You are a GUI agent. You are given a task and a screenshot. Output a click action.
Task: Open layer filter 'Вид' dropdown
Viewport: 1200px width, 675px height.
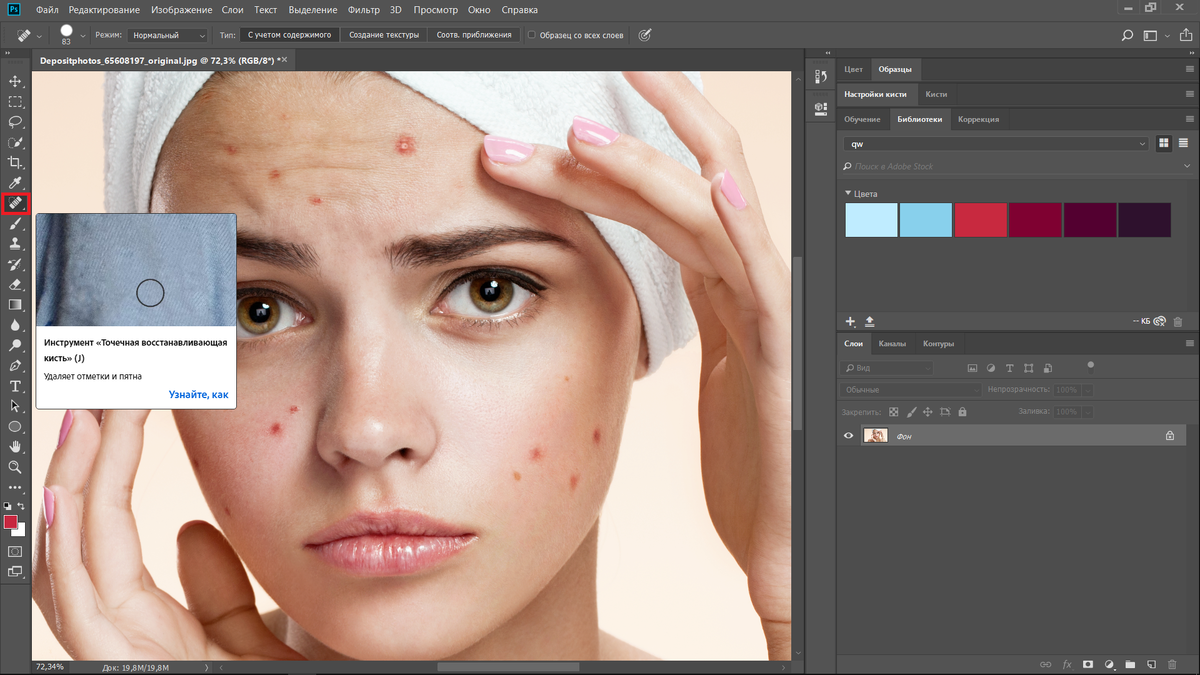(886, 368)
